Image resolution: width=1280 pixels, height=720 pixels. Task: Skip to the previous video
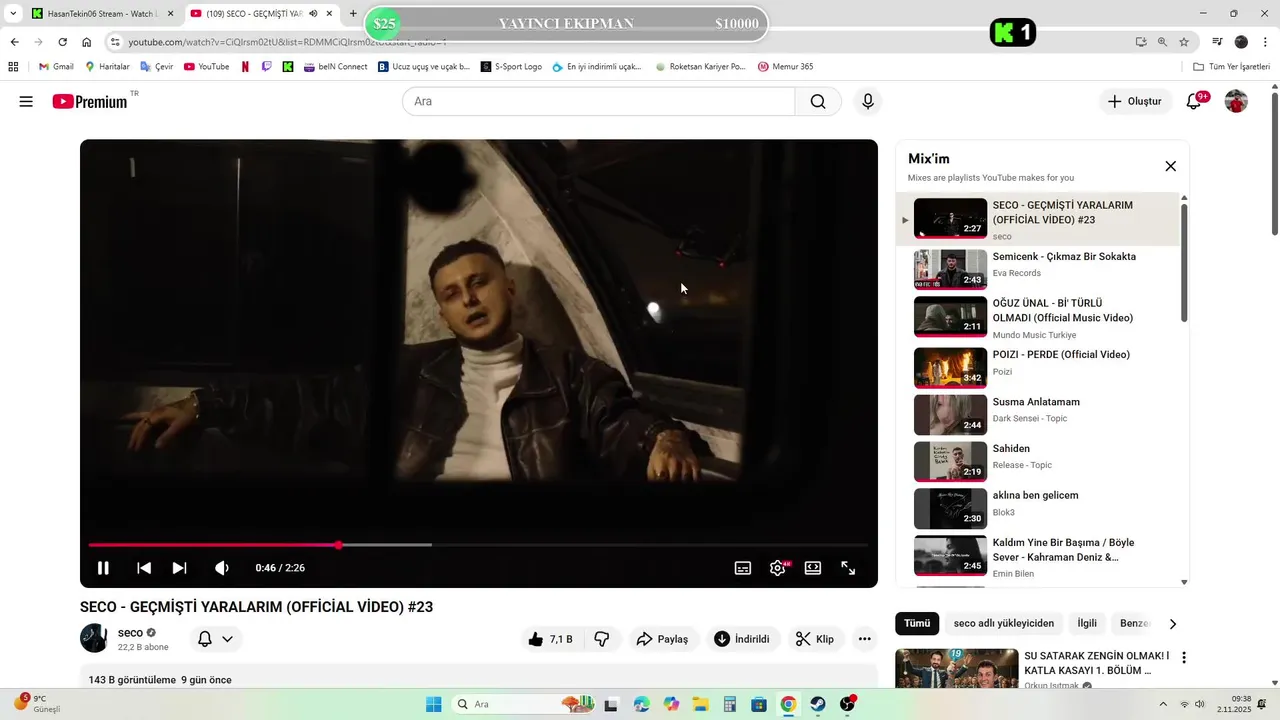(144, 568)
